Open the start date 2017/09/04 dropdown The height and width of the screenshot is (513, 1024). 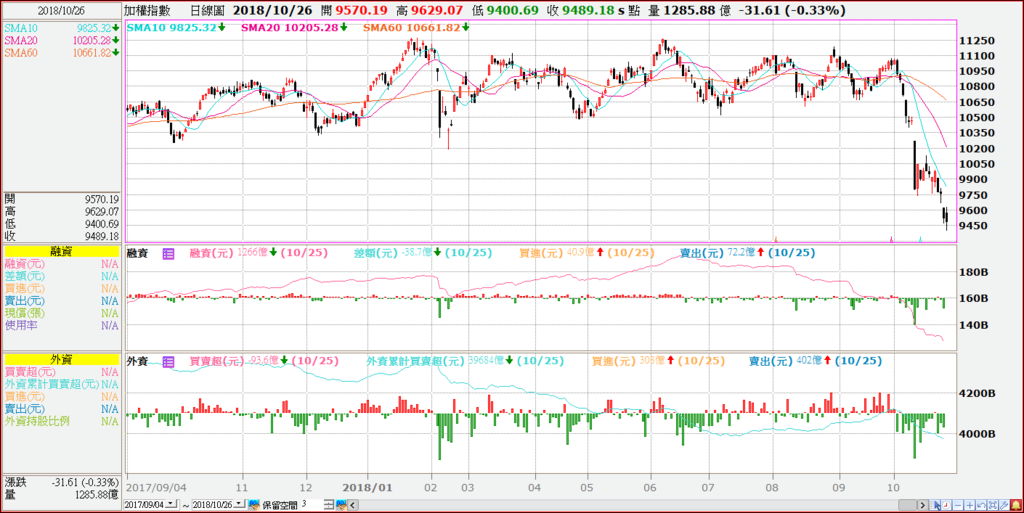tap(172, 505)
